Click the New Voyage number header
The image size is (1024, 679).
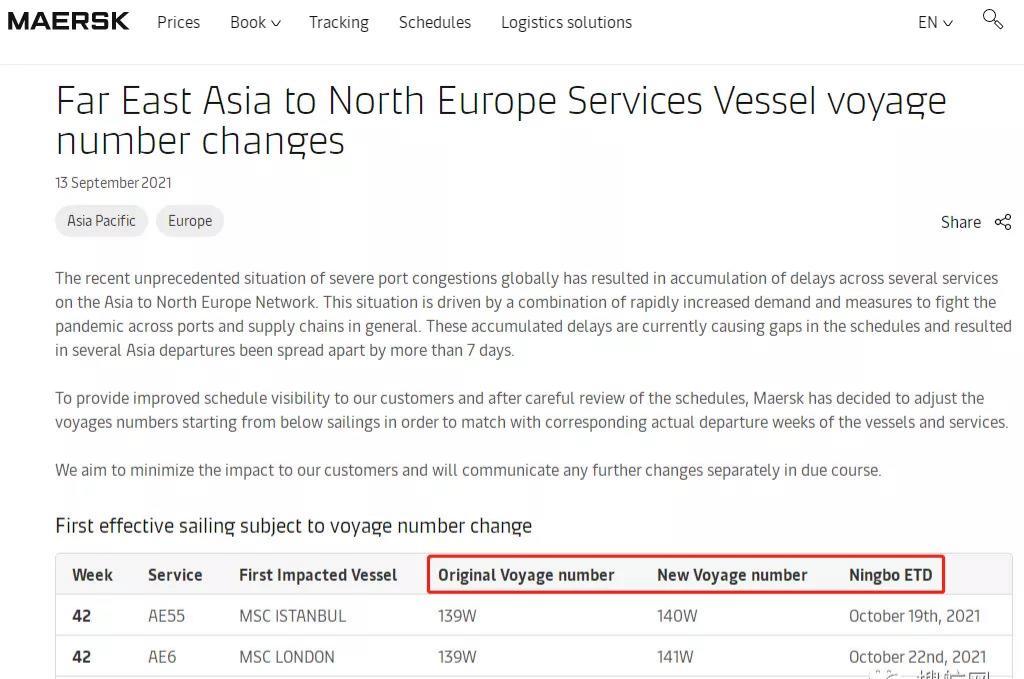click(732, 575)
